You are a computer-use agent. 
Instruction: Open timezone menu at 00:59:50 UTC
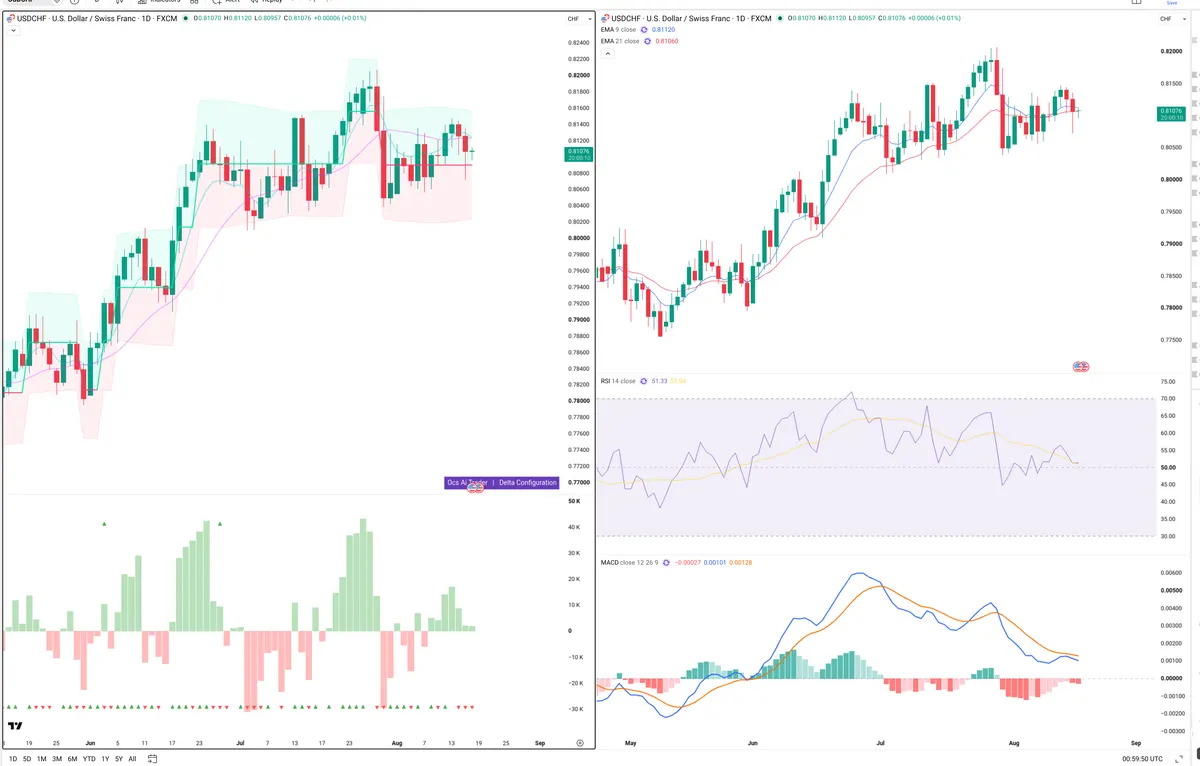[1145, 759]
